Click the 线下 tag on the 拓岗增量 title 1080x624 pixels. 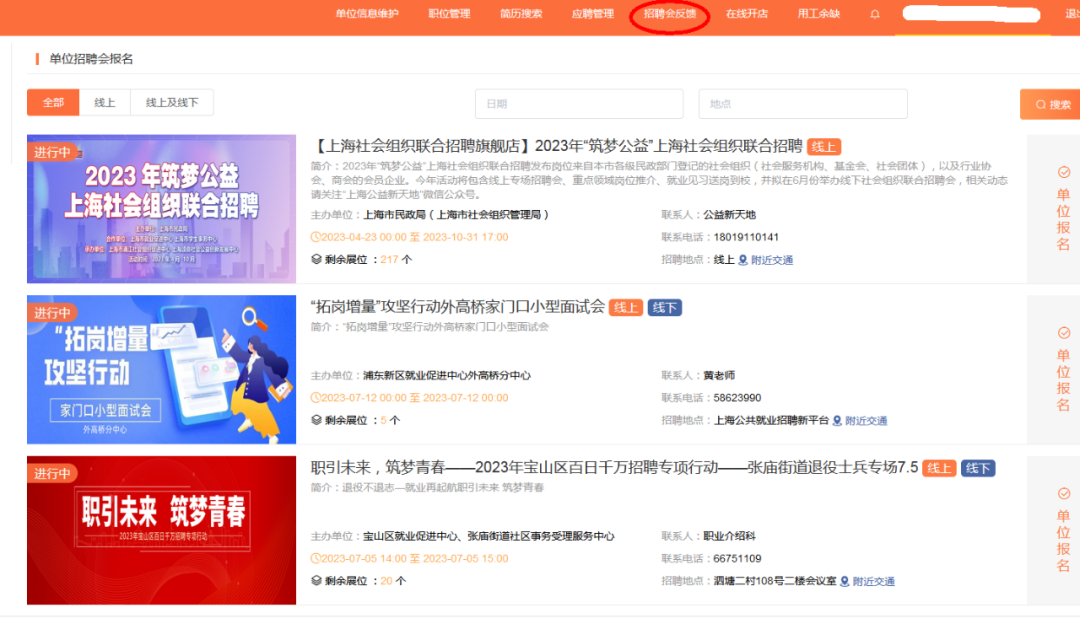point(665,307)
